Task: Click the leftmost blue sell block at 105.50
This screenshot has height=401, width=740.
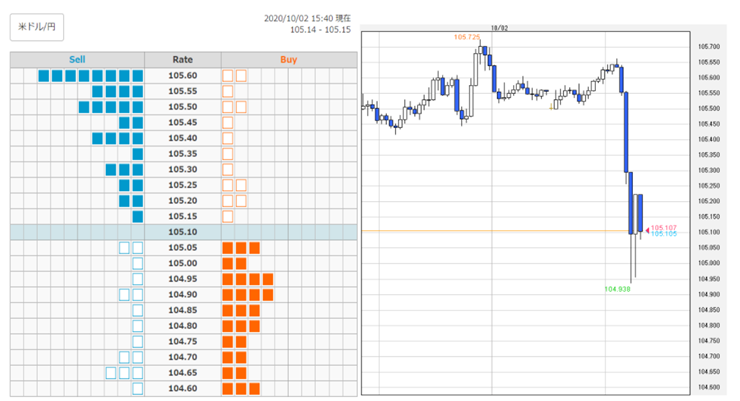Action: point(84,107)
